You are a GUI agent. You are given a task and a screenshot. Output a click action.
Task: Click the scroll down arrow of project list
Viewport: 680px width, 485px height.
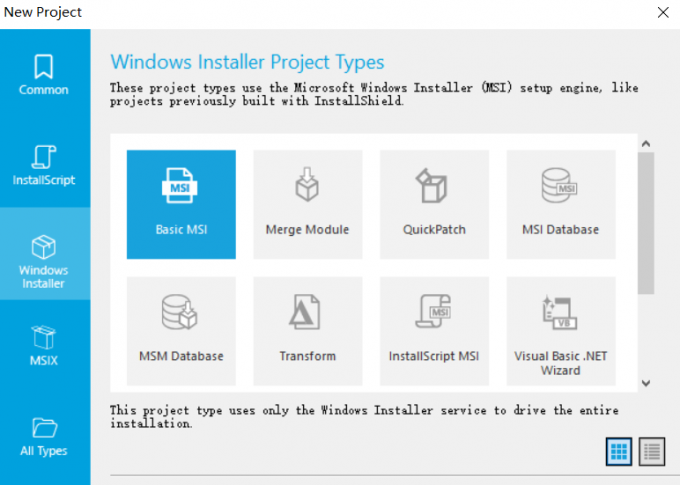(646, 383)
